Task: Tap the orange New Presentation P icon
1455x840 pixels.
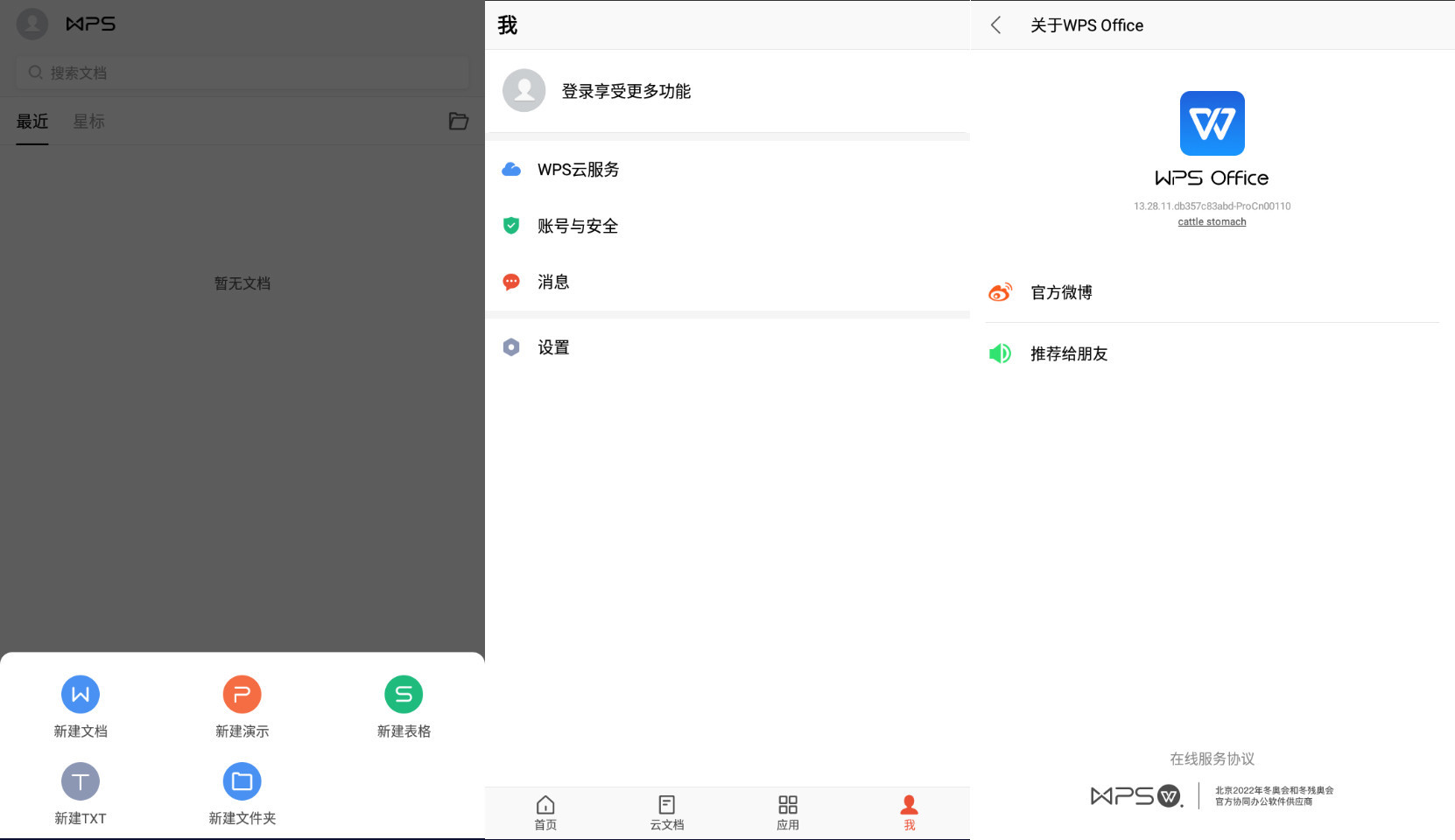Action: (x=242, y=695)
